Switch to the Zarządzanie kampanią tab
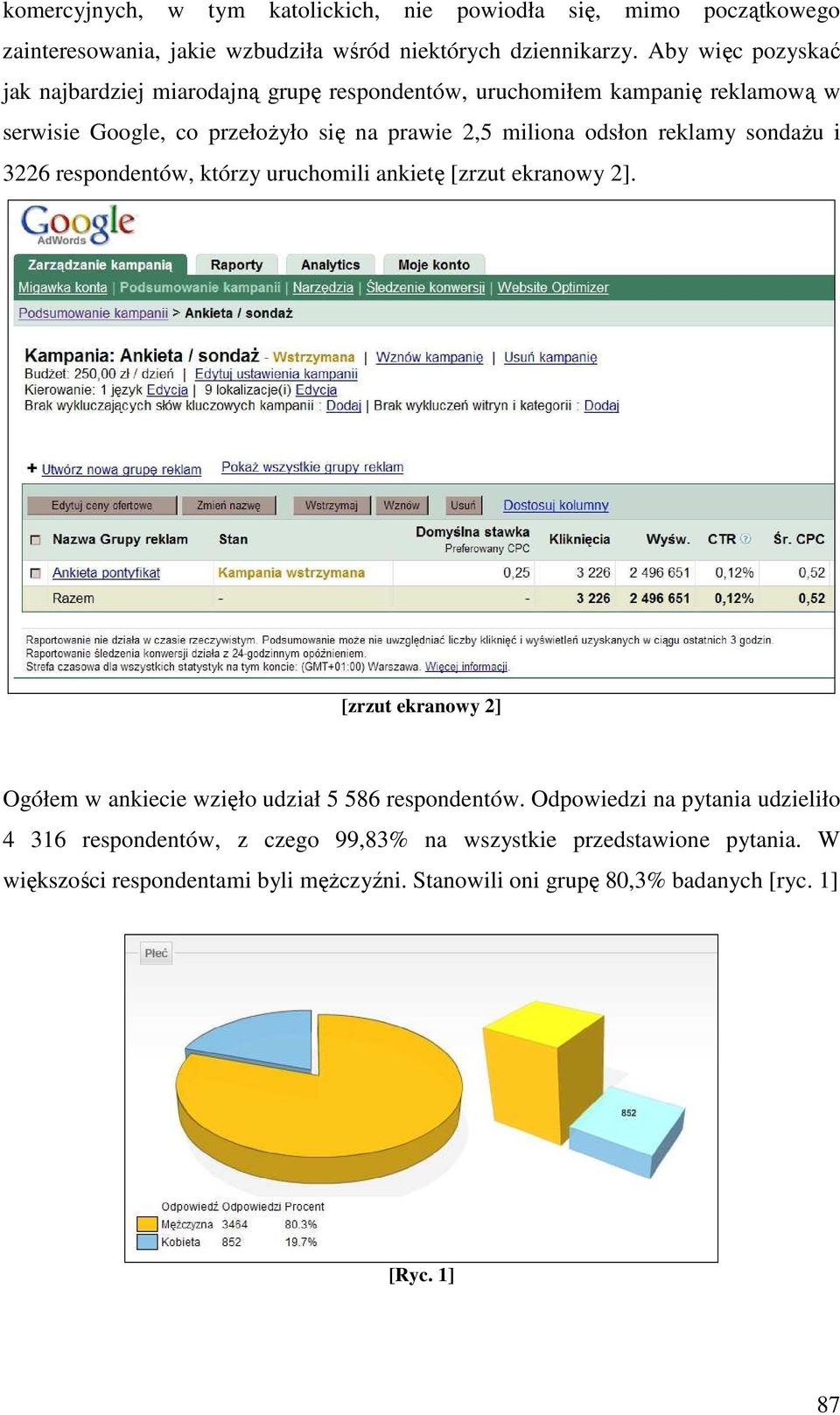This screenshot has width=840, height=1415. pyautogui.click(x=100, y=264)
